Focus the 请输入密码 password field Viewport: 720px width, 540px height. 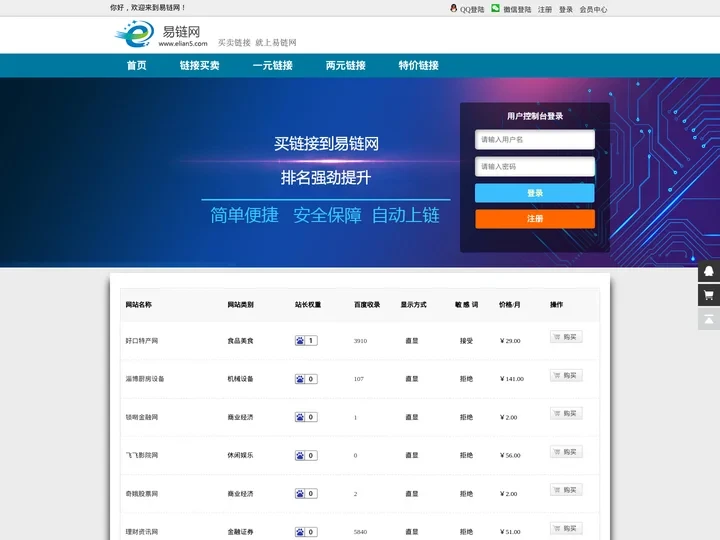click(534, 166)
